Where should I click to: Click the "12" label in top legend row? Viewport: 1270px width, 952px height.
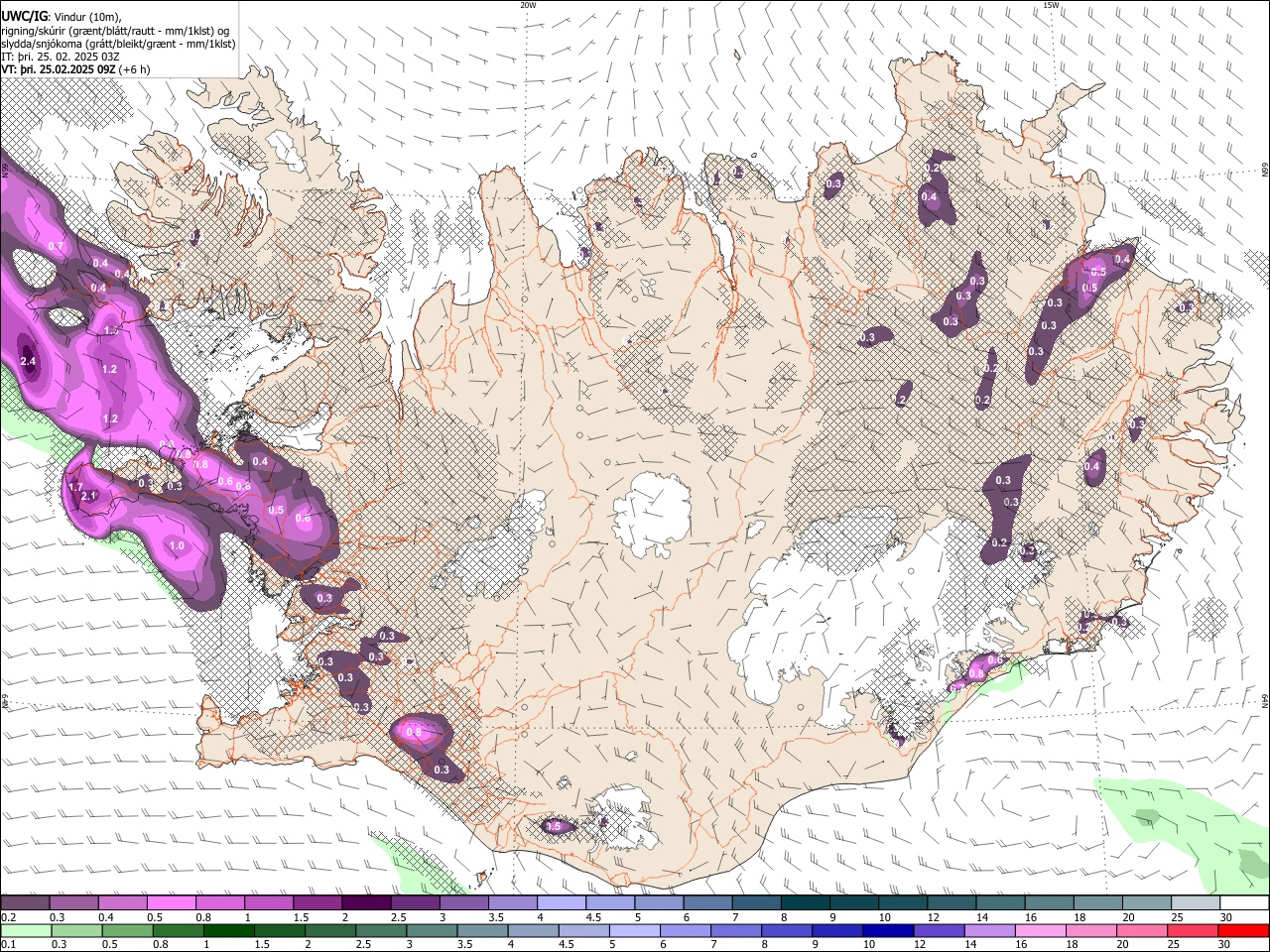click(934, 917)
